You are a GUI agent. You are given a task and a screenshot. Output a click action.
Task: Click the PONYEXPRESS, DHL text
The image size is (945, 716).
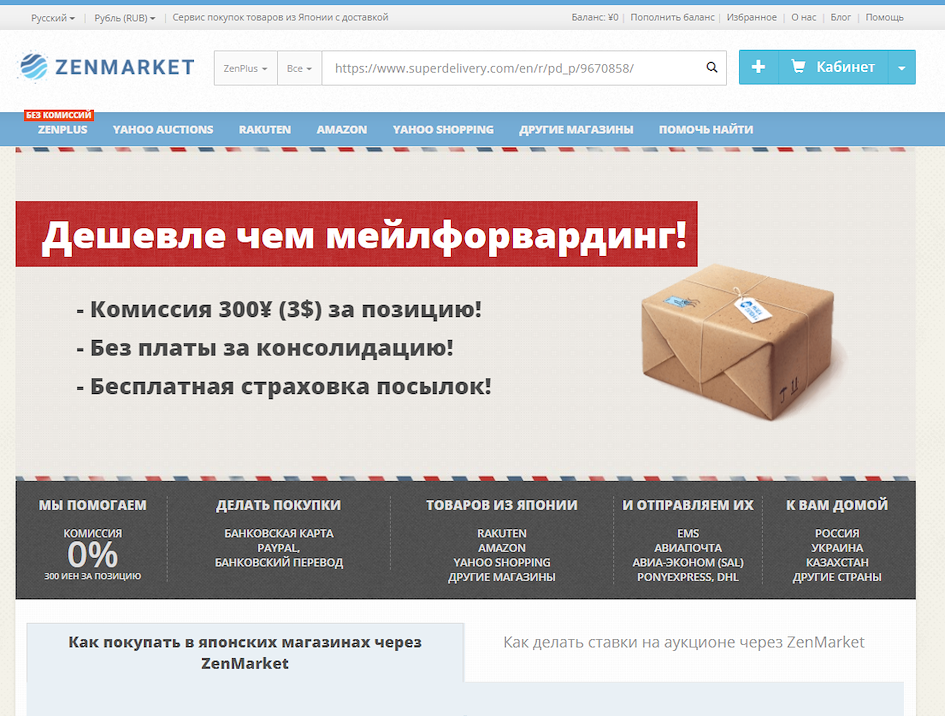688,577
